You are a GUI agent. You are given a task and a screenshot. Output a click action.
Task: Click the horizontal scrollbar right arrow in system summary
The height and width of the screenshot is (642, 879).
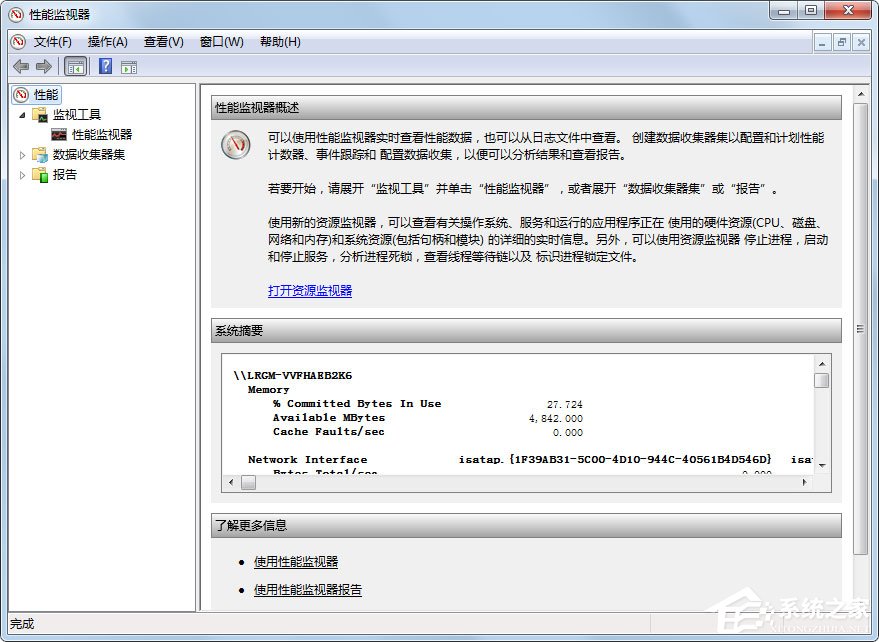(805, 482)
